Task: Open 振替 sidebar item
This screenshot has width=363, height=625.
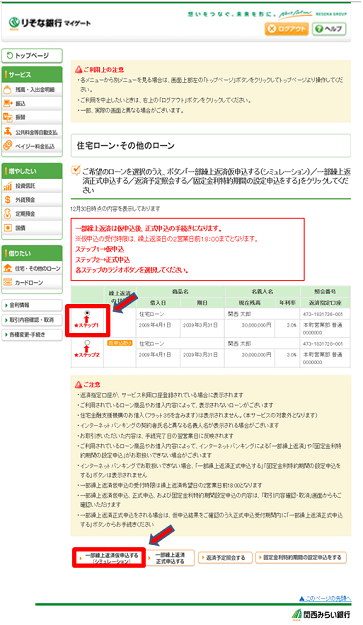Action: pos(32,117)
